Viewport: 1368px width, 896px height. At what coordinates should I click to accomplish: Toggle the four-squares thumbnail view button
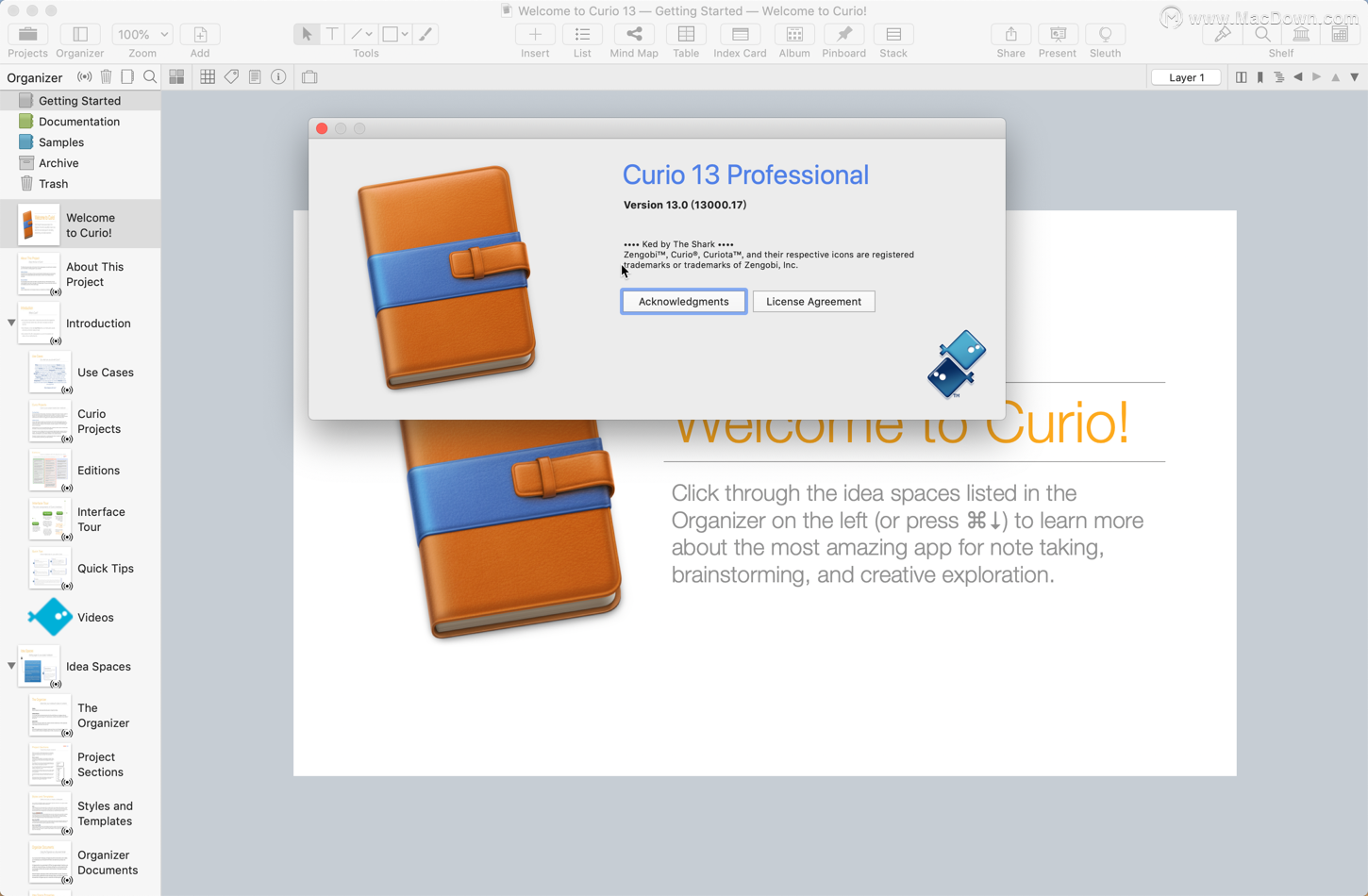[176, 77]
